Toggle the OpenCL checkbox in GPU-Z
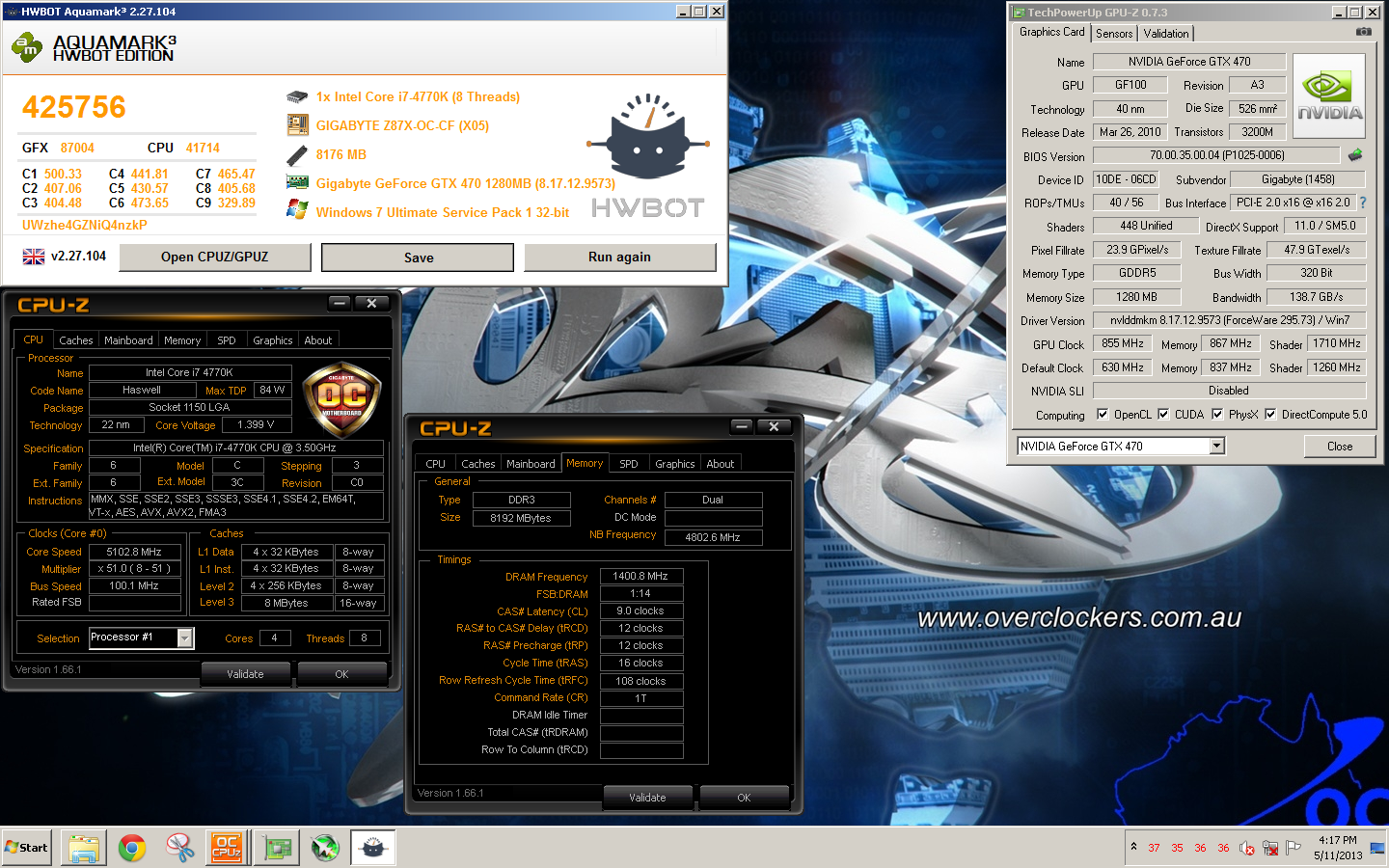The image size is (1389, 868). click(x=1103, y=415)
